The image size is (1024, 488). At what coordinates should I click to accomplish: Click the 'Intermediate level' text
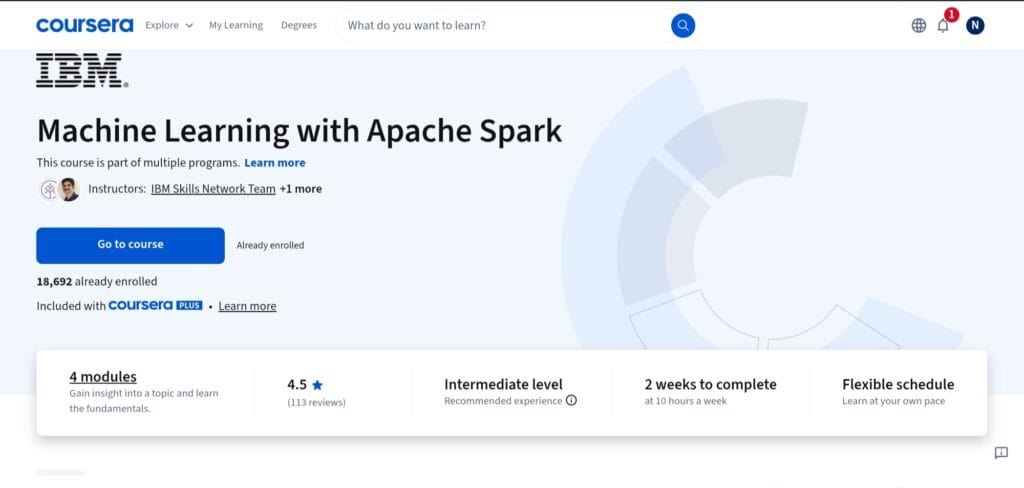[503, 384]
